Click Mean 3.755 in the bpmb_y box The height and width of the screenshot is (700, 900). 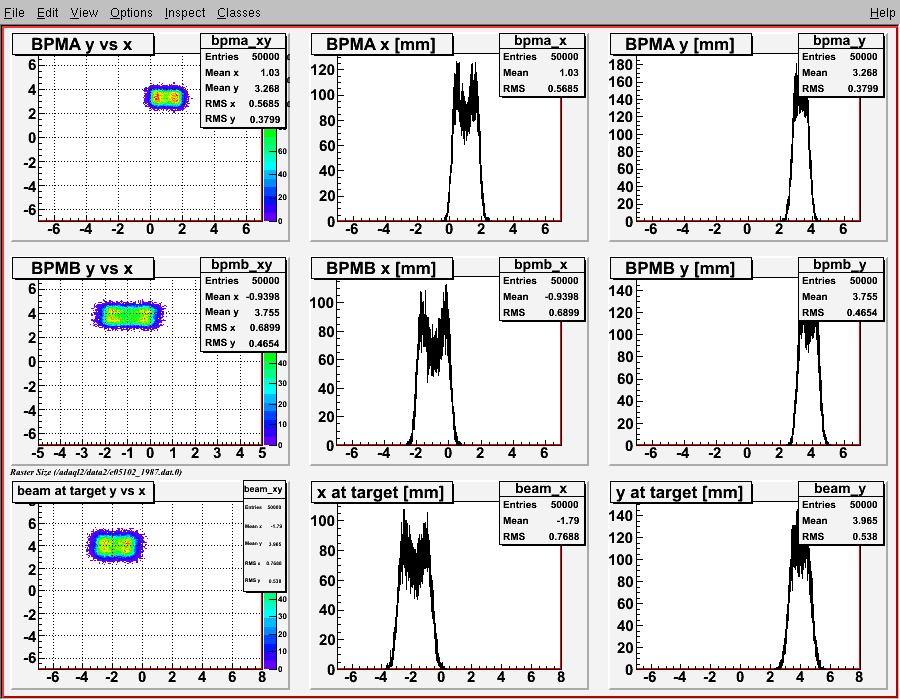pyautogui.click(x=841, y=297)
